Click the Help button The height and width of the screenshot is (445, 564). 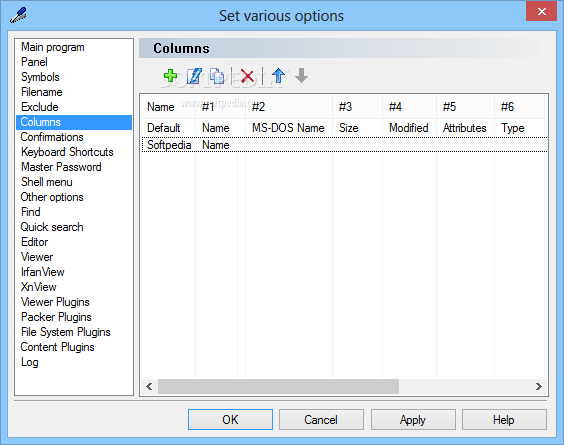tap(504, 419)
